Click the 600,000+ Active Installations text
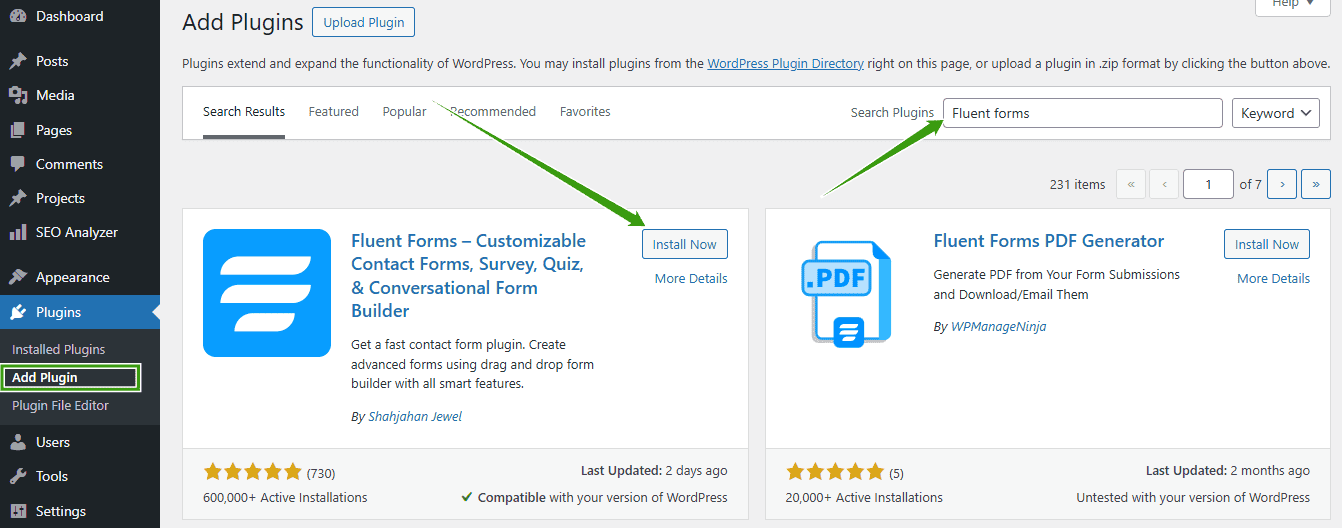 pyautogui.click(x=285, y=497)
